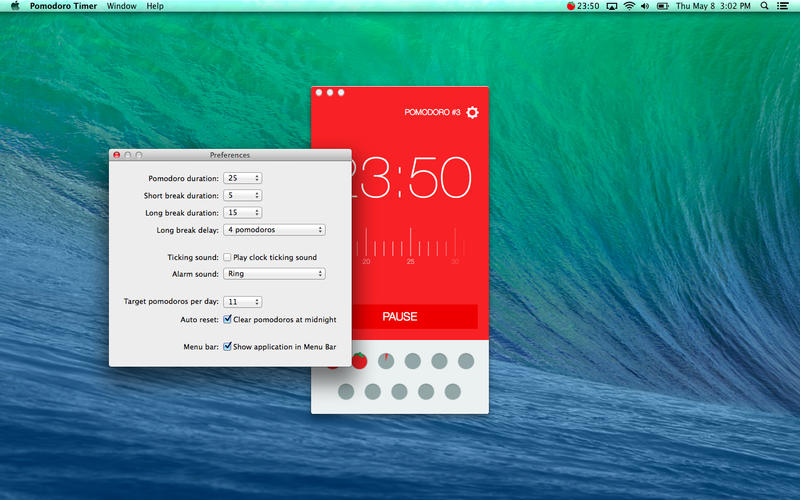Open Spotlight search magnifier icon

click(x=765, y=6)
